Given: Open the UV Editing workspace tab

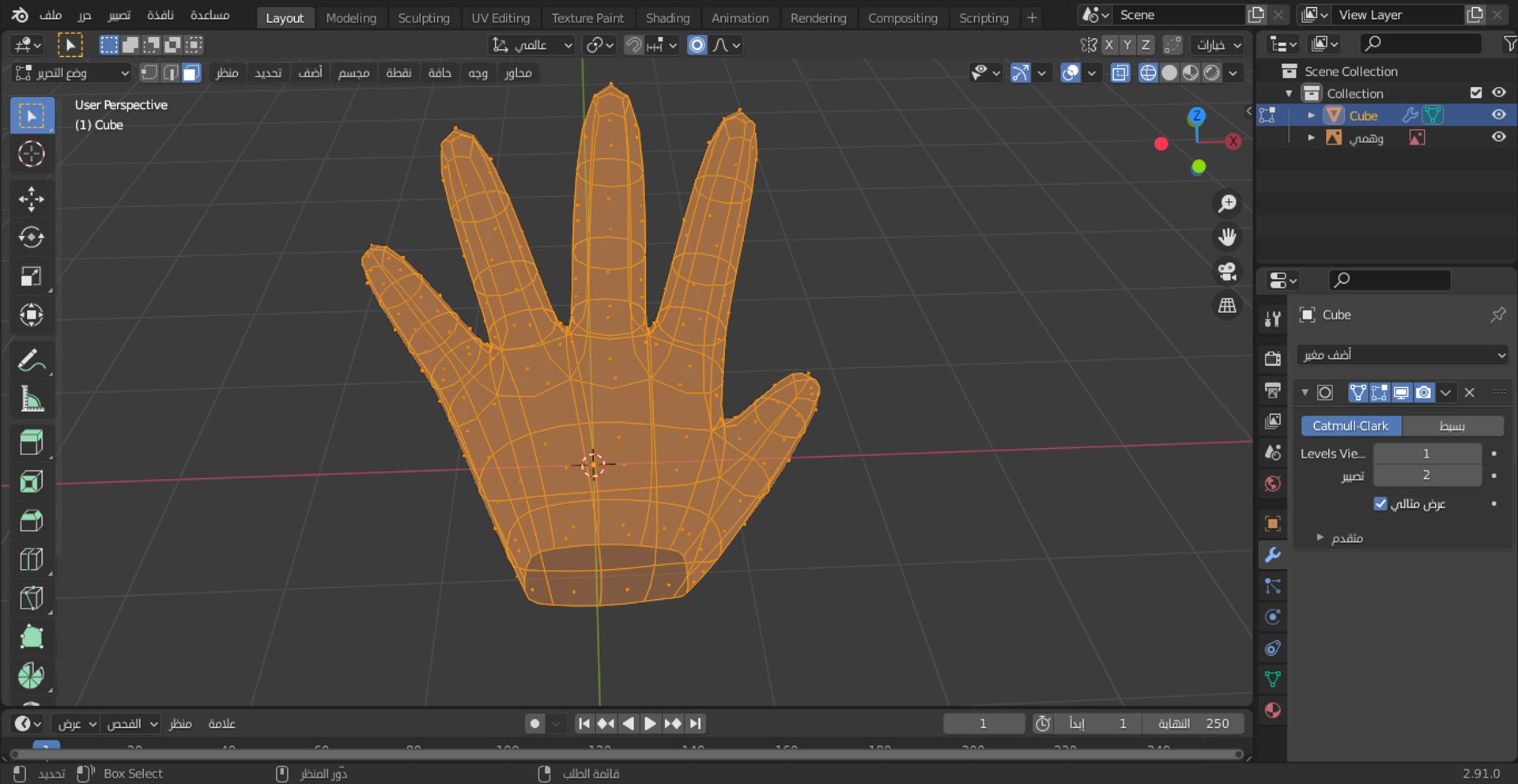Looking at the screenshot, I should coord(500,17).
